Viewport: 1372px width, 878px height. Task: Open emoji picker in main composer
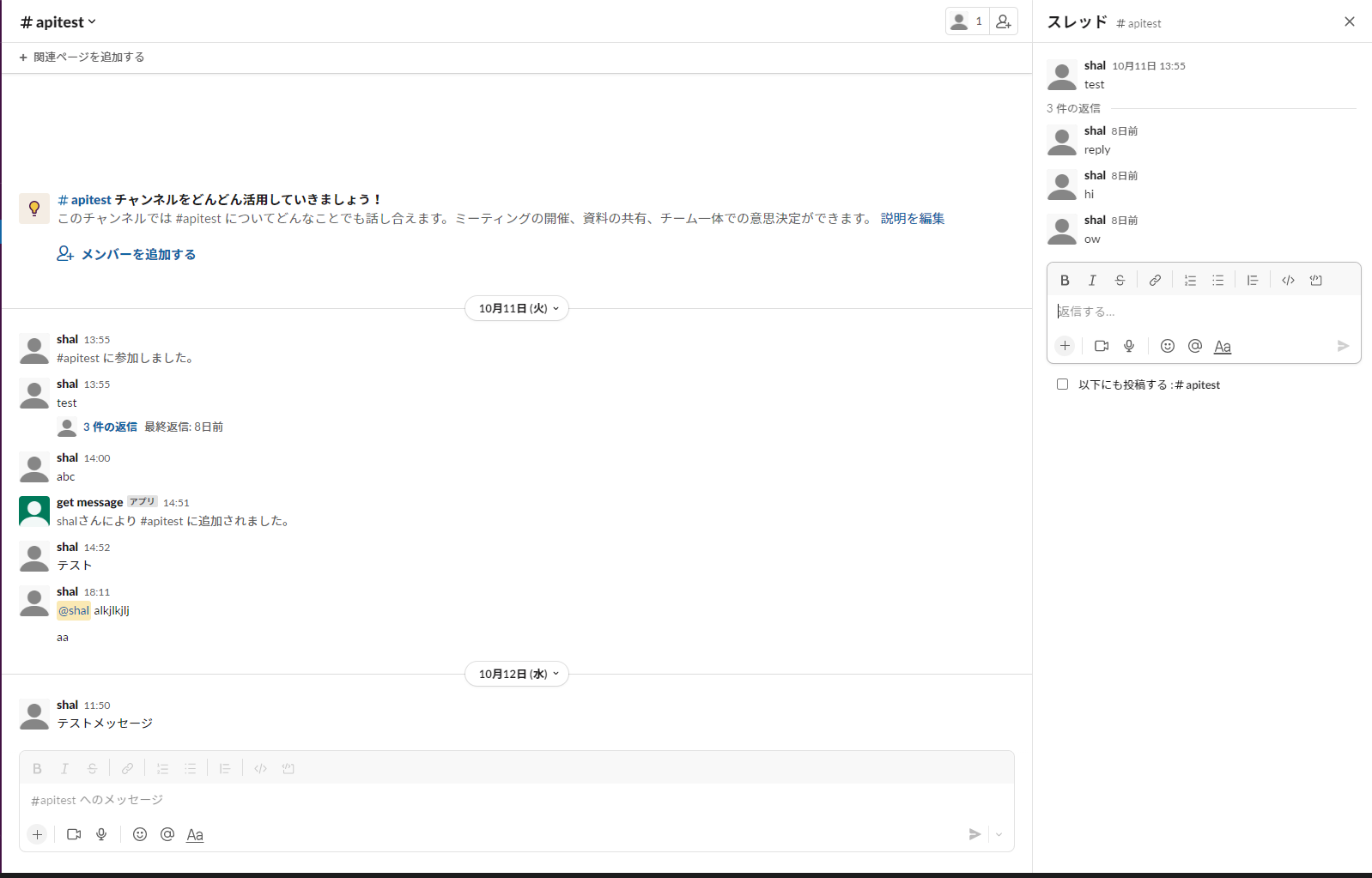coord(140,834)
